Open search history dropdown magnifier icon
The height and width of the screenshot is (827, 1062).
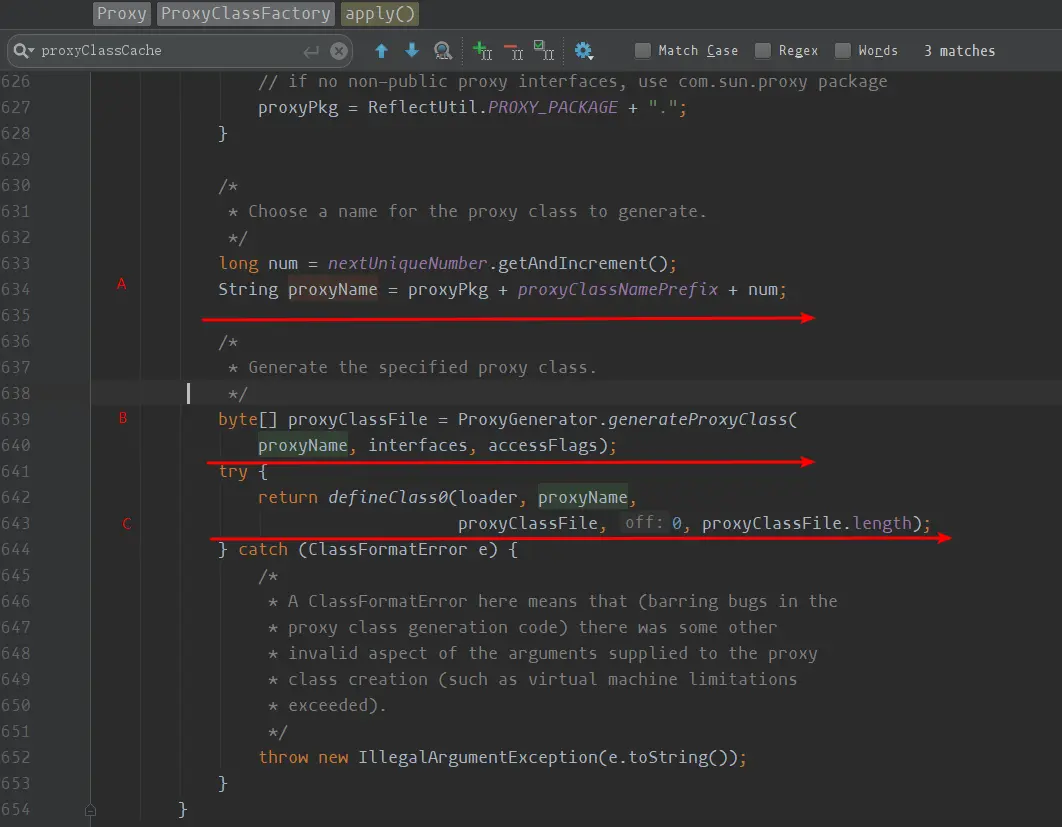[x=24, y=51]
